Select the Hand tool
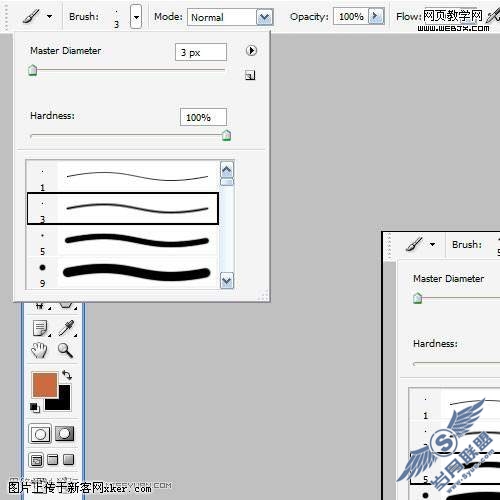This screenshot has width=500, height=500. tap(39, 350)
